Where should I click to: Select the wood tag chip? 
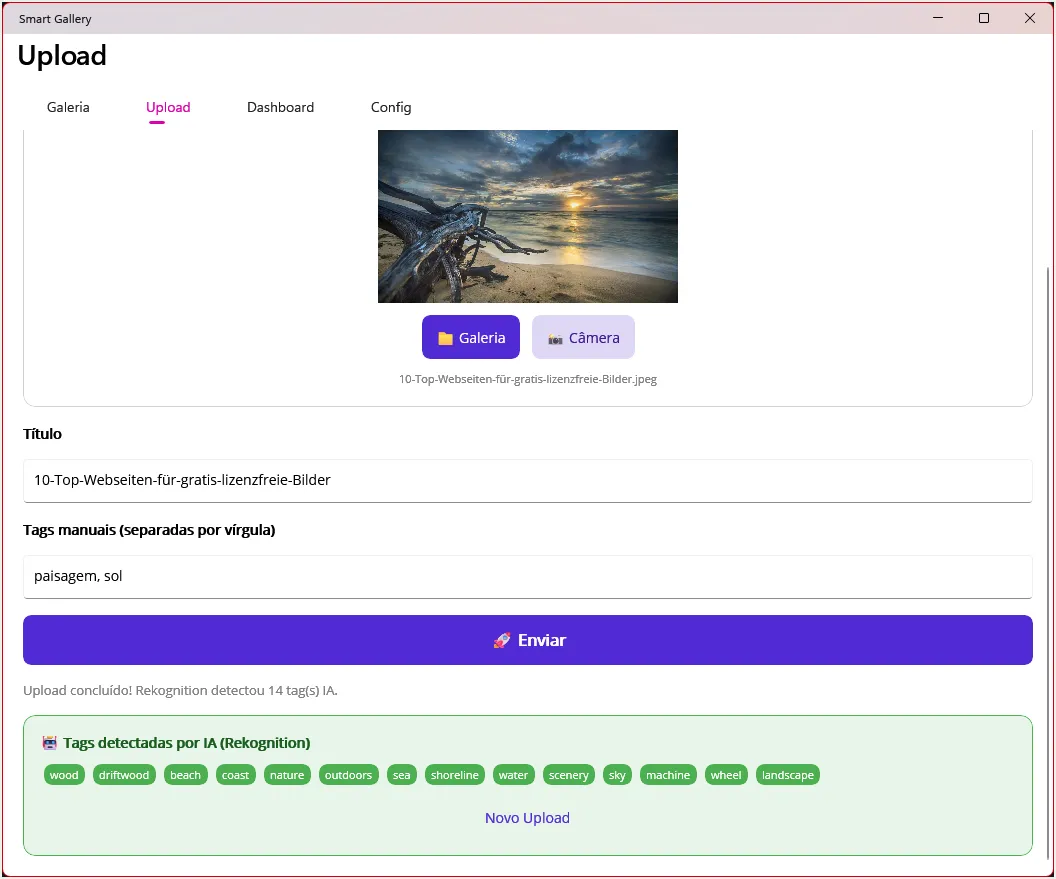[x=64, y=775]
